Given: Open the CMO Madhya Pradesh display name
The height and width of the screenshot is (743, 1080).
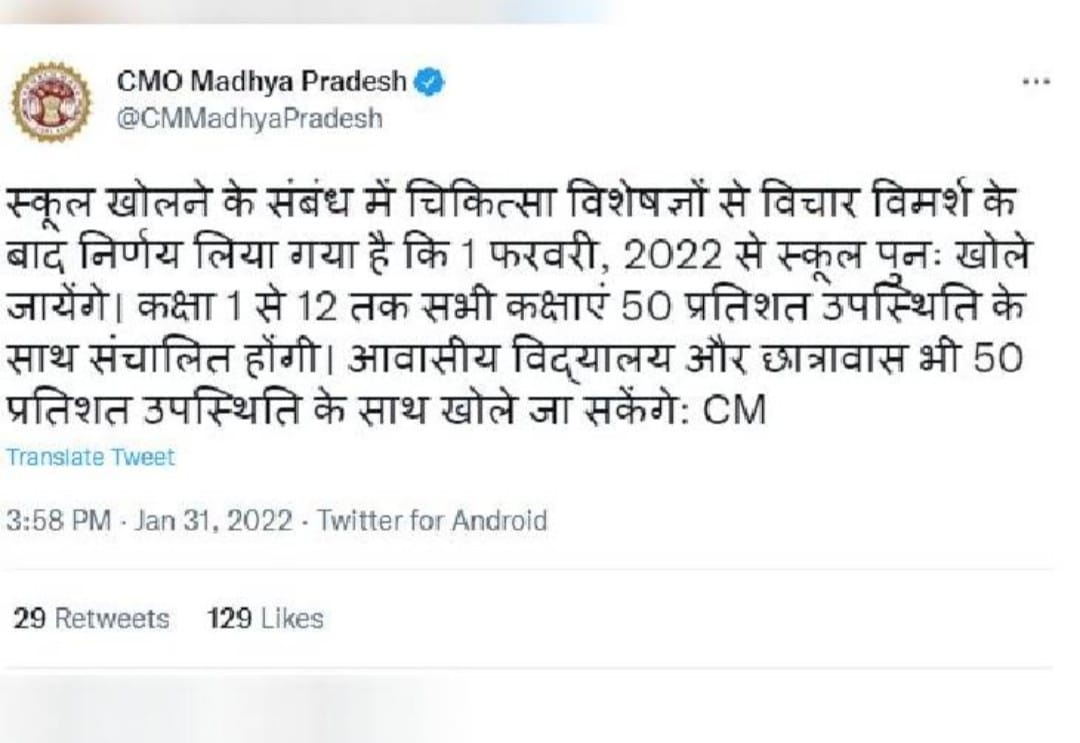Looking at the screenshot, I should pyautogui.click(x=262, y=82).
